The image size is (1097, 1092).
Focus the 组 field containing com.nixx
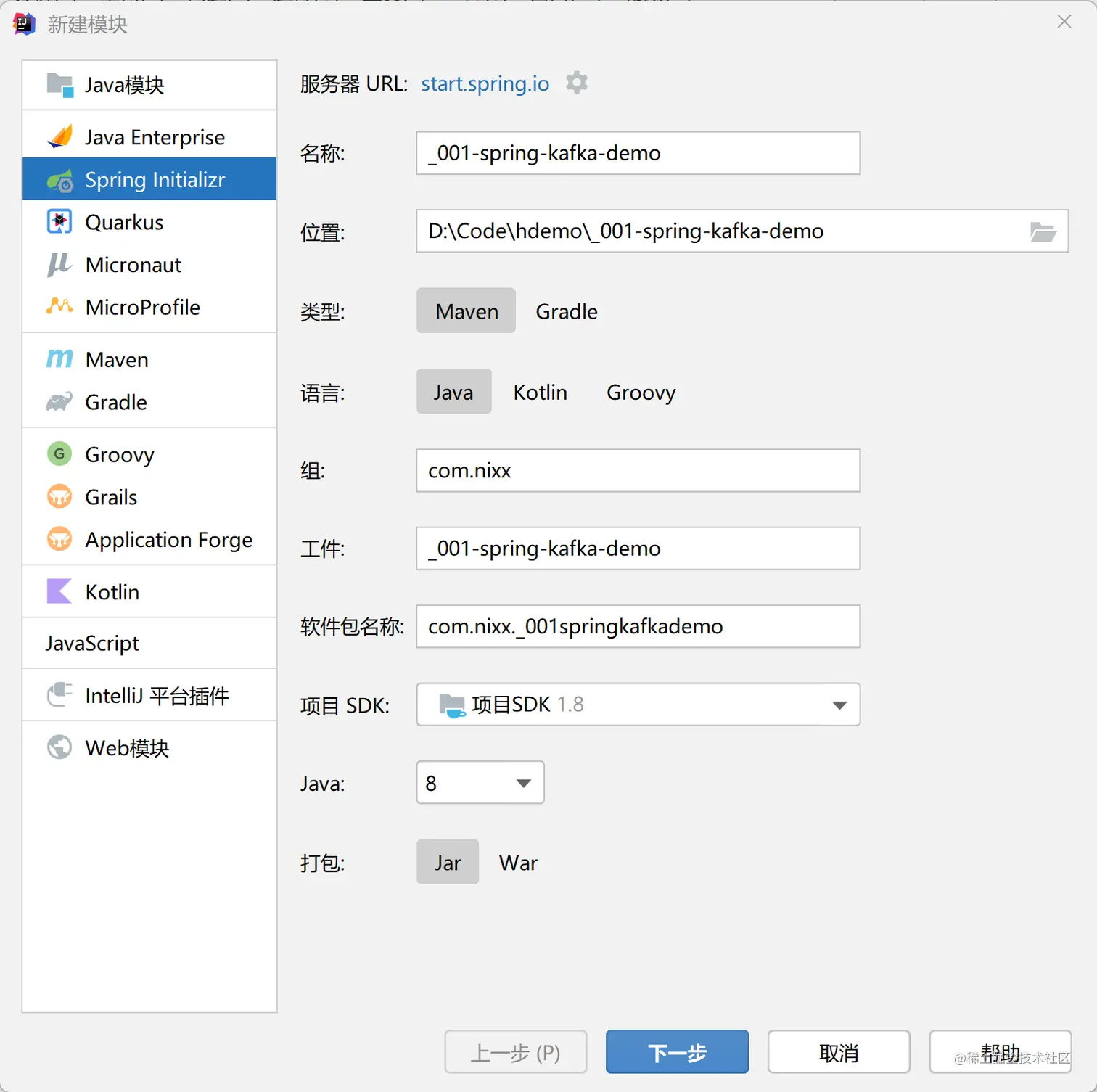(x=638, y=470)
